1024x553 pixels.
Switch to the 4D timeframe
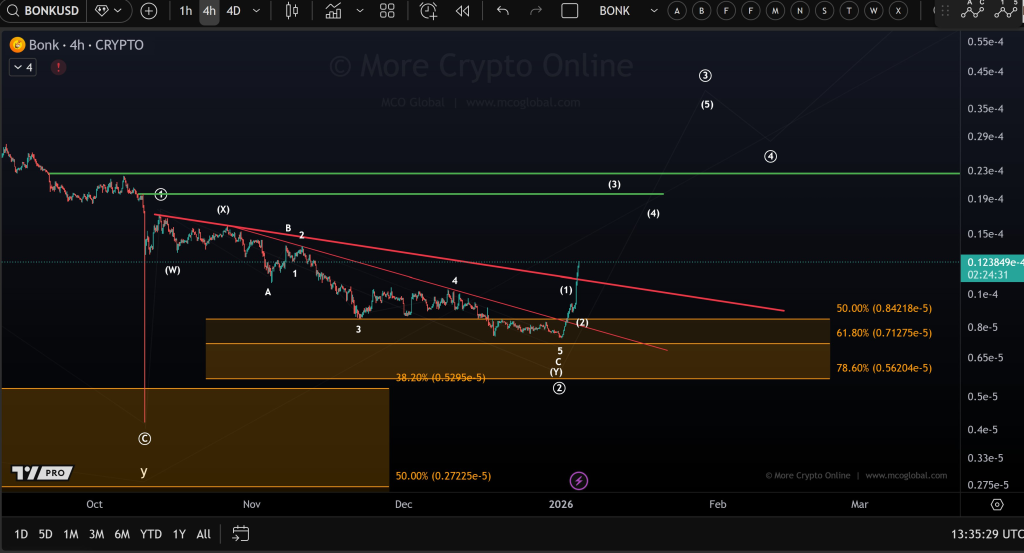233,10
